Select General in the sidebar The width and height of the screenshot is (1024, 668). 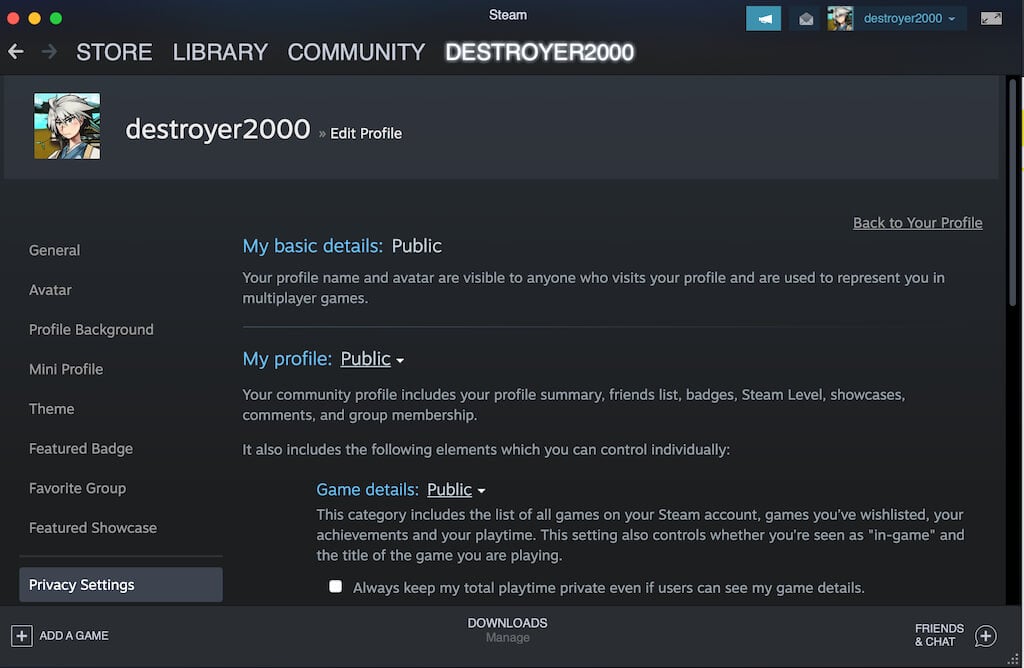click(x=55, y=250)
